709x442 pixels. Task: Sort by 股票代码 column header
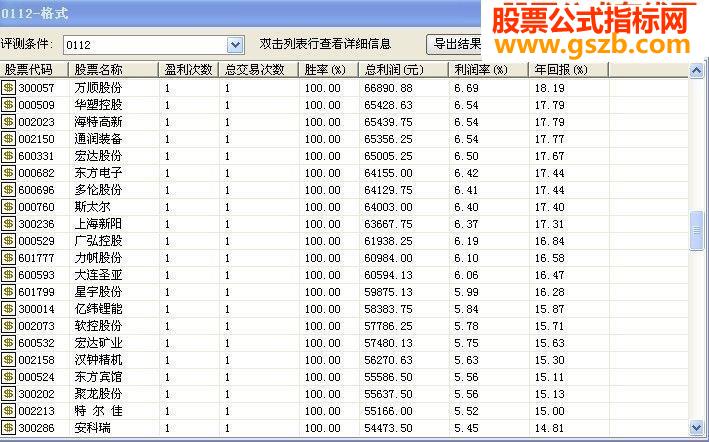click(x=34, y=70)
